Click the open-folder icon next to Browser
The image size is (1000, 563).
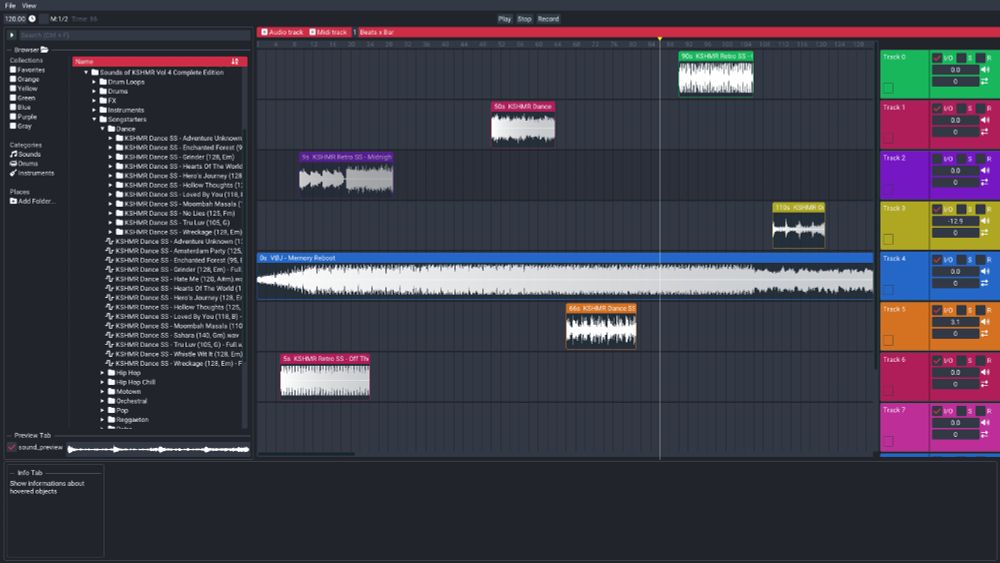point(45,50)
